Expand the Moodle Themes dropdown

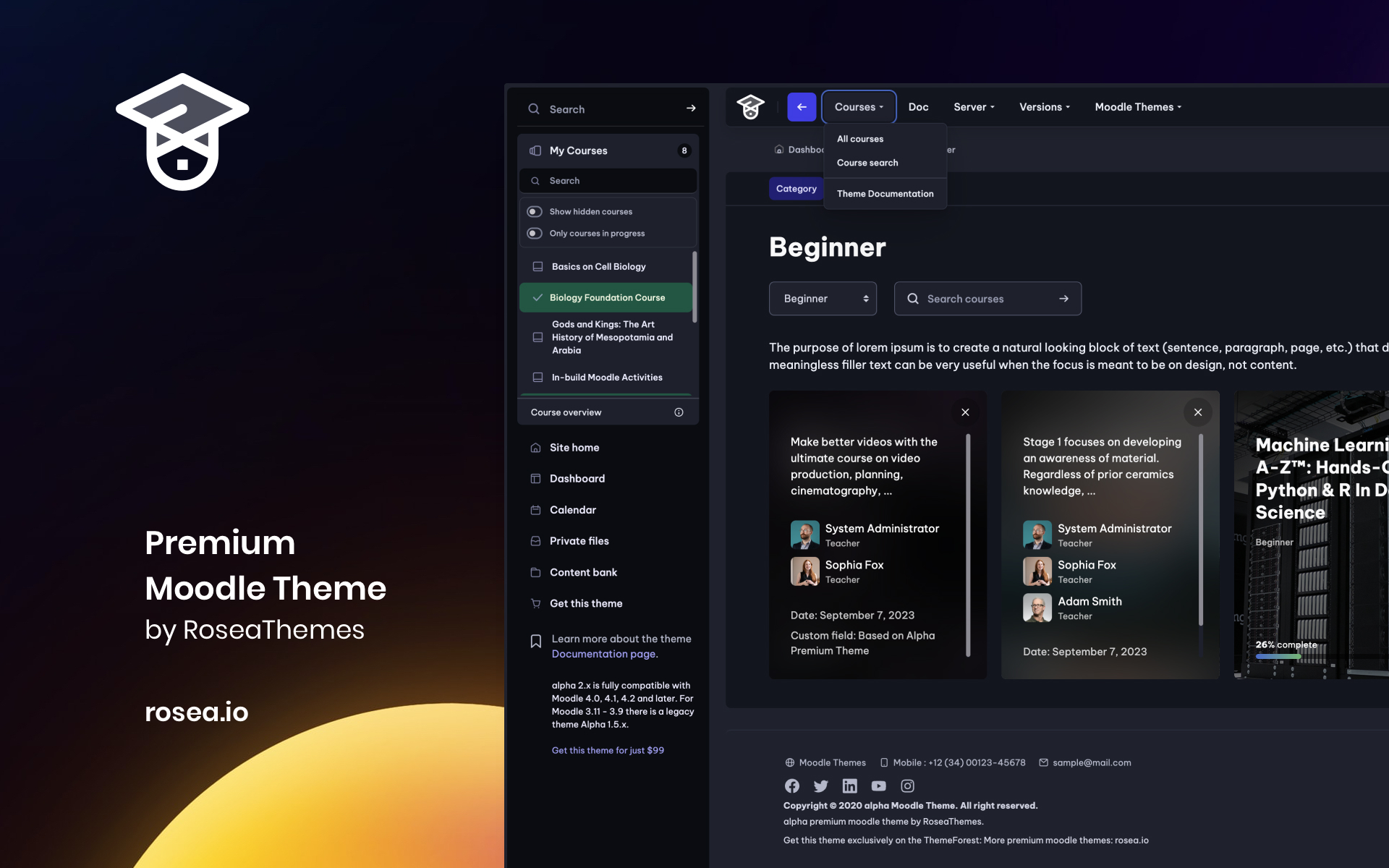click(1138, 107)
